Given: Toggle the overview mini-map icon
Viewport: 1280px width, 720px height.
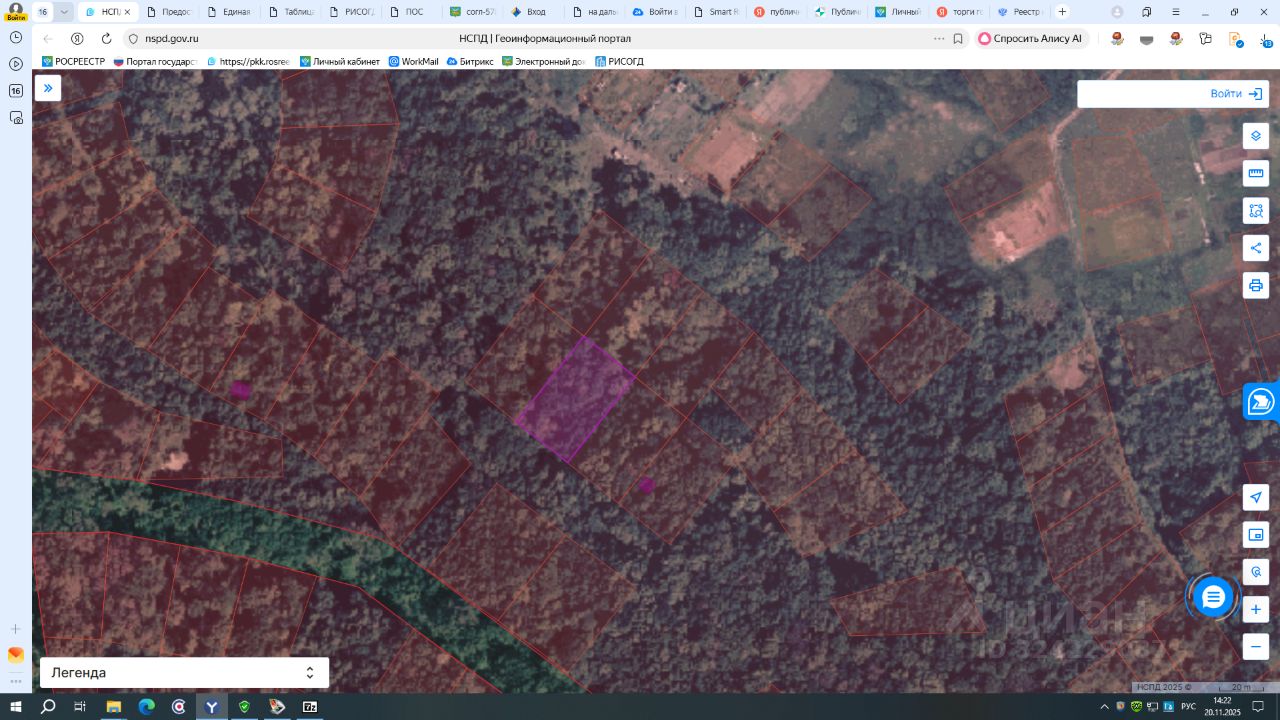Looking at the screenshot, I should pos(1256,535).
